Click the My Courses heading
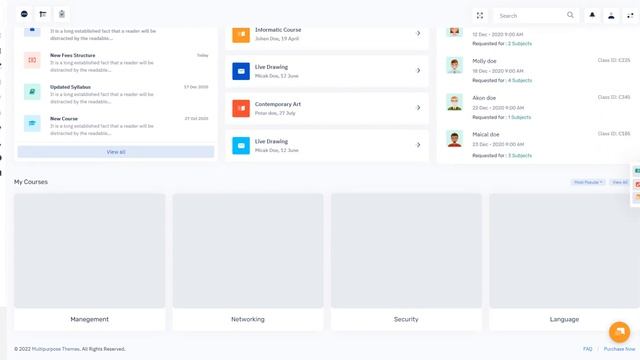The image size is (640, 360). [x=31, y=182]
